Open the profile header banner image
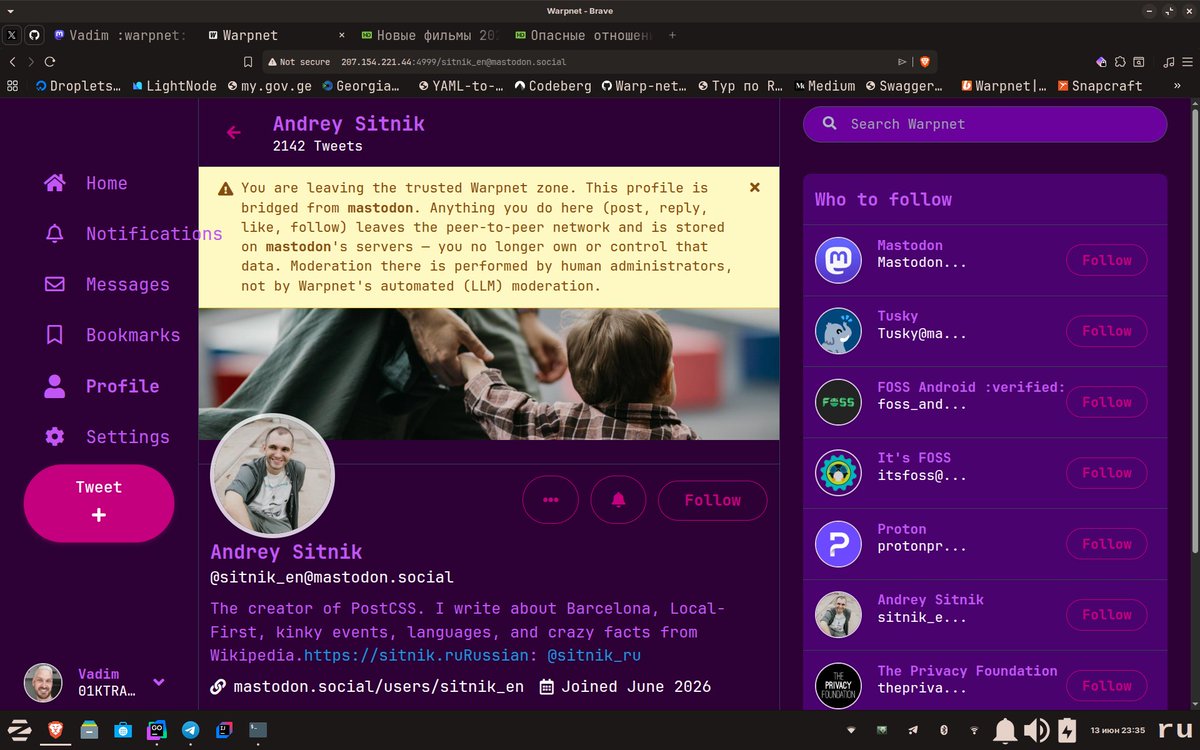This screenshot has width=1200, height=750. pos(489,374)
